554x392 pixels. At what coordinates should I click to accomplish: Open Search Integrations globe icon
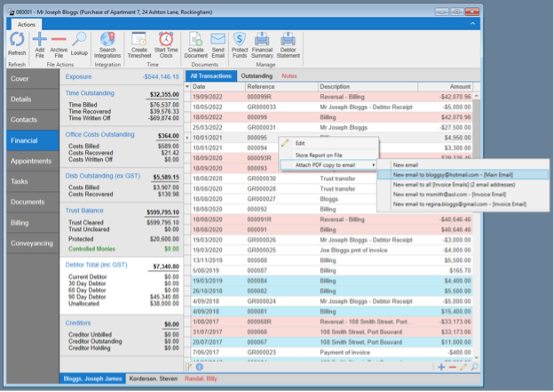(107, 39)
